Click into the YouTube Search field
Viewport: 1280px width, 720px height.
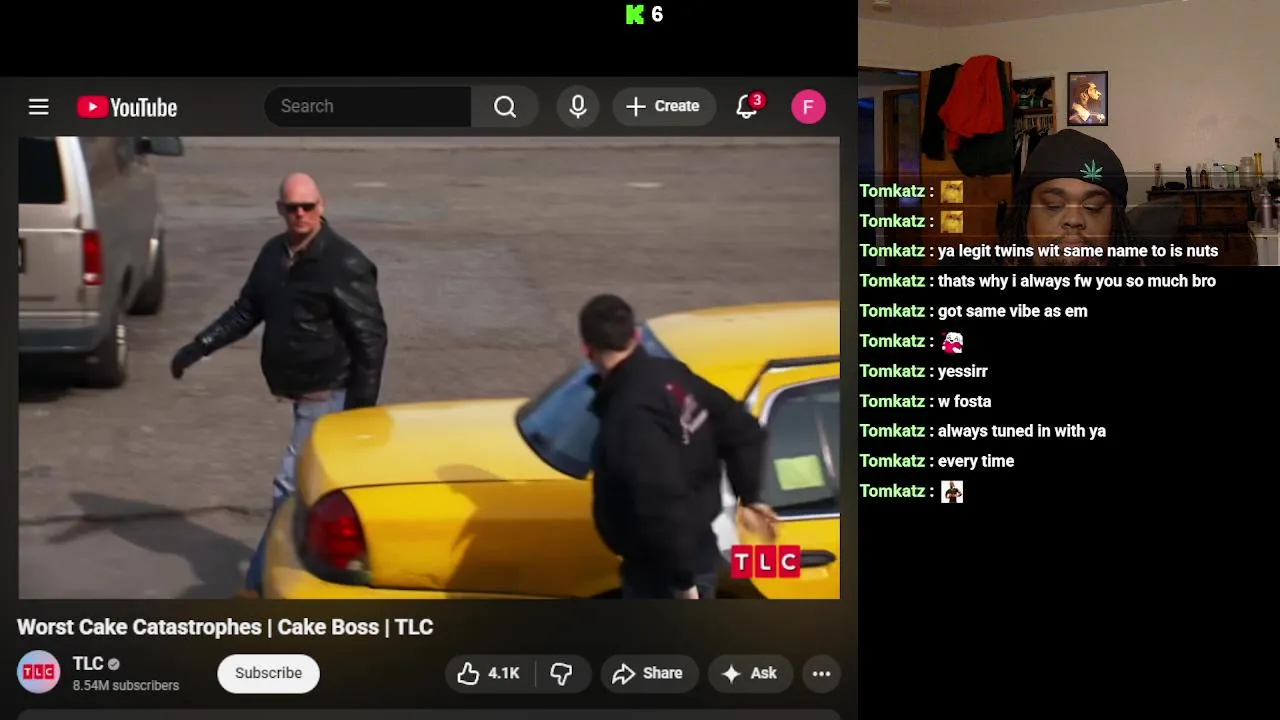coord(368,106)
